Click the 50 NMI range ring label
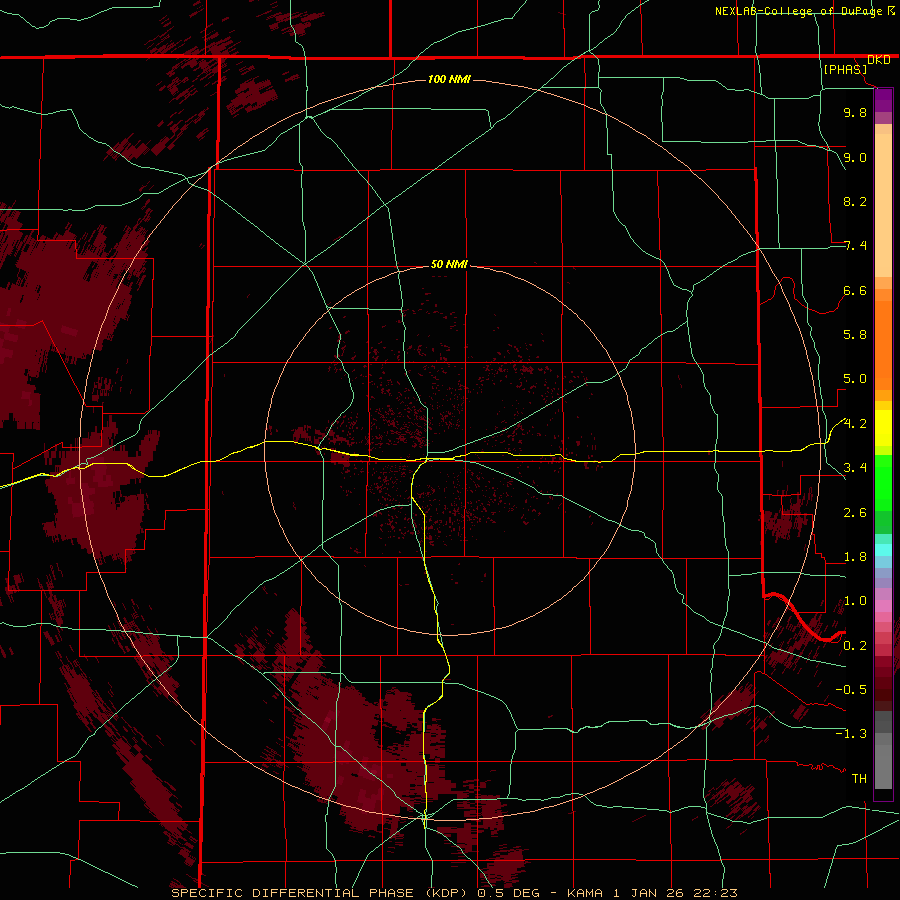 [x=449, y=264]
